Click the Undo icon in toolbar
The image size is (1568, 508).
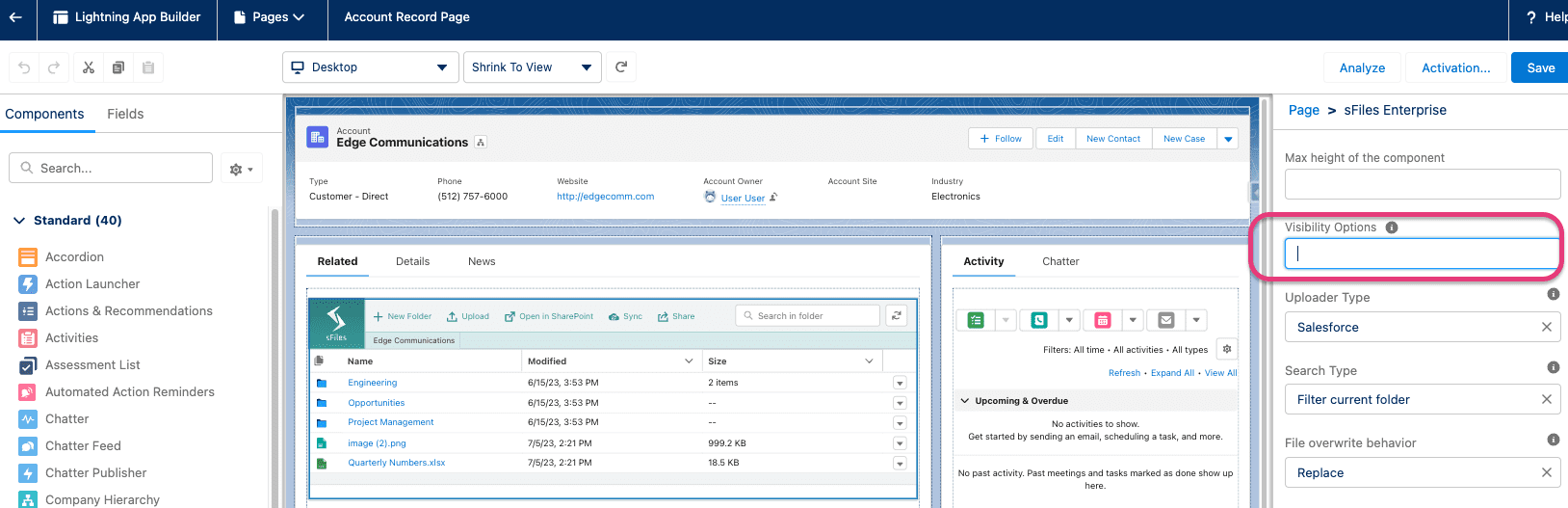tap(24, 67)
